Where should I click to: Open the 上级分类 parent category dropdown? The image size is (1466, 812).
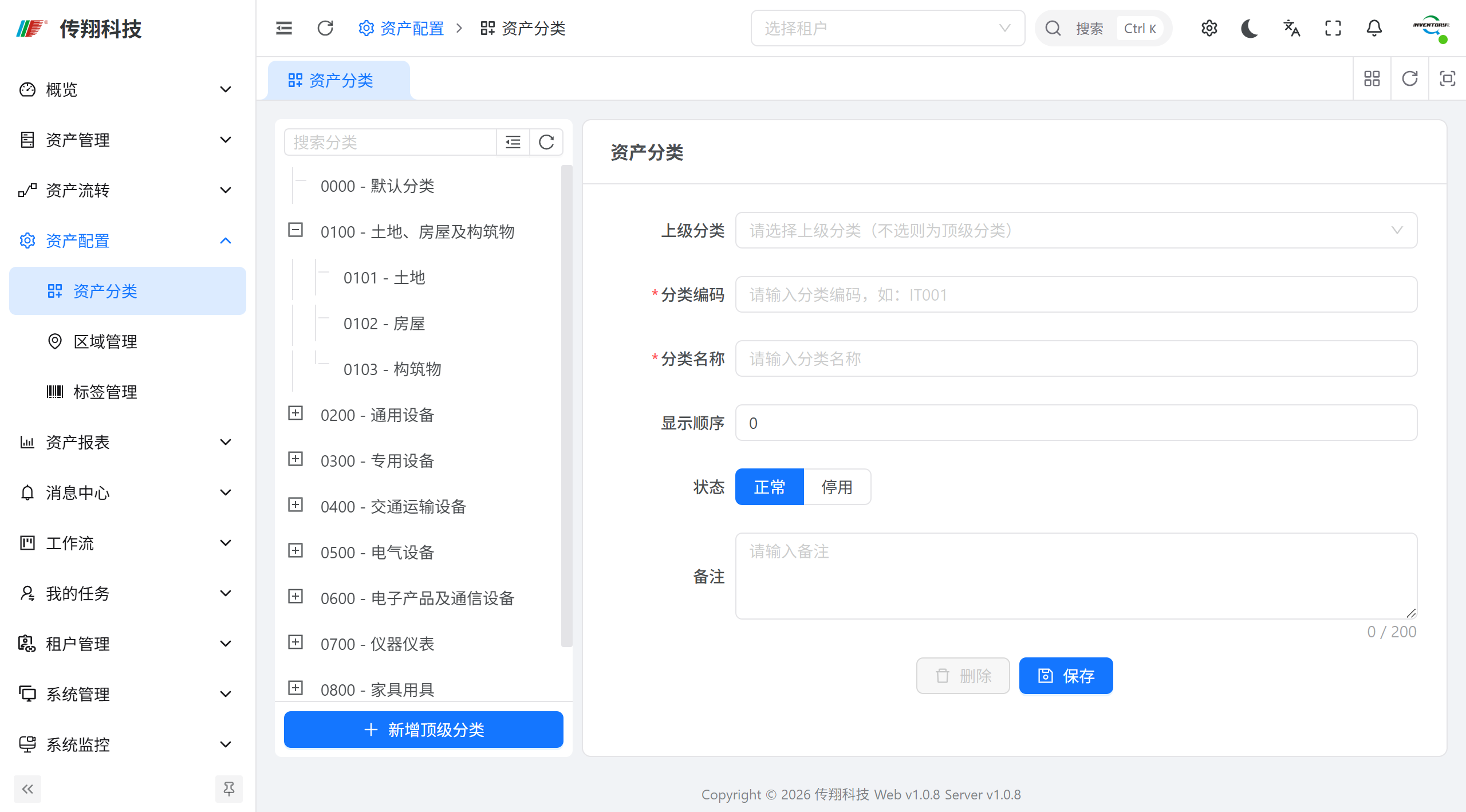[x=1076, y=230]
